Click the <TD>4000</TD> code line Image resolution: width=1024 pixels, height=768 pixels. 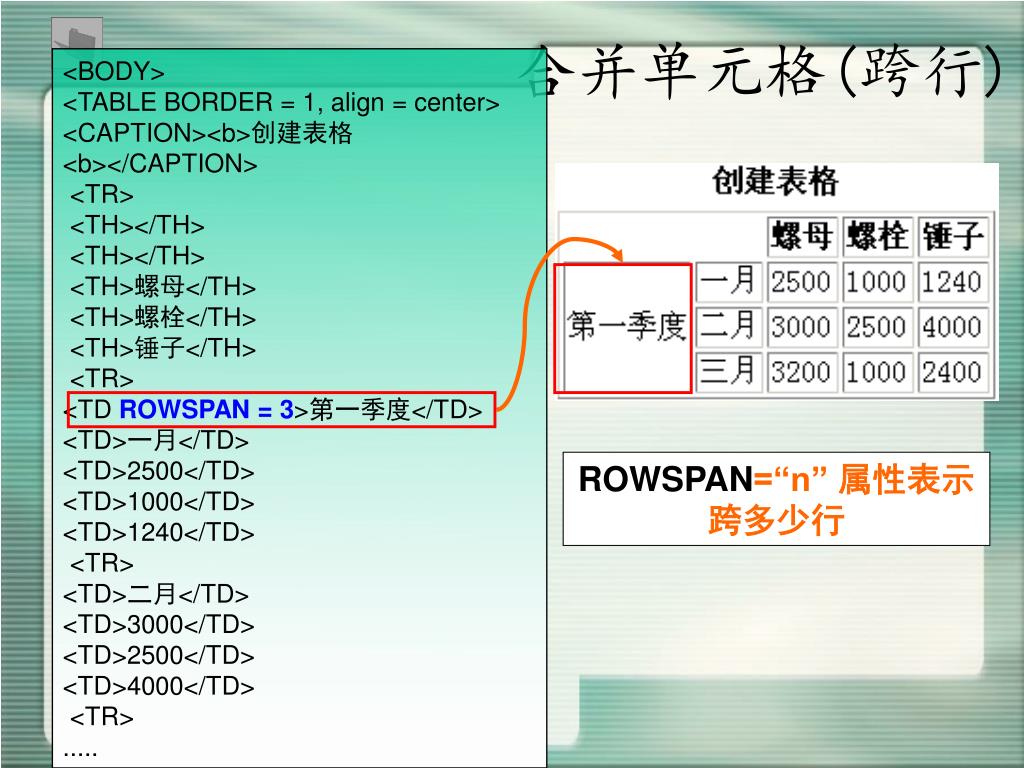coord(159,686)
